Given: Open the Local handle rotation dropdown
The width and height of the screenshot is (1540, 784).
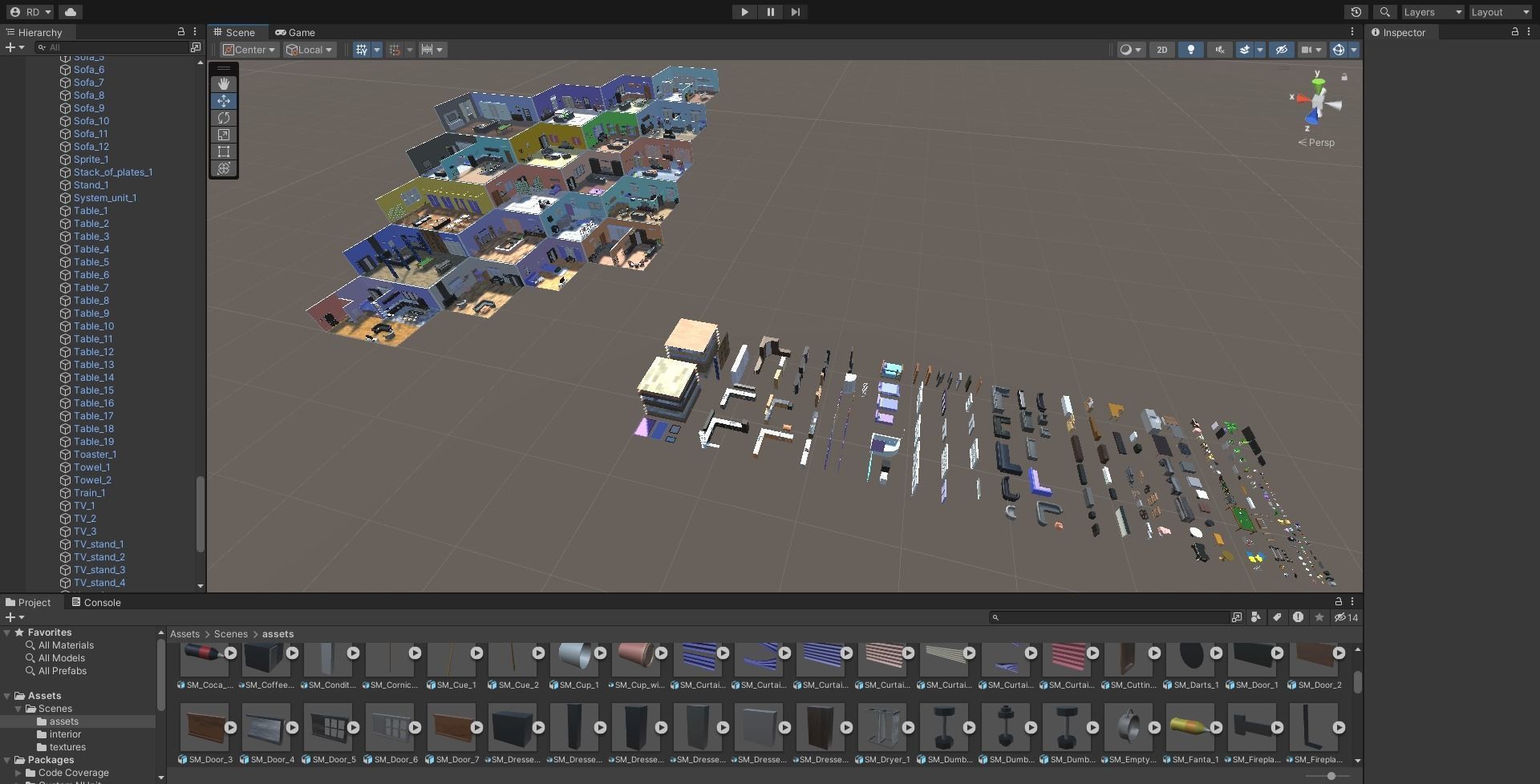Looking at the screenshot, I should pos(310,50).
